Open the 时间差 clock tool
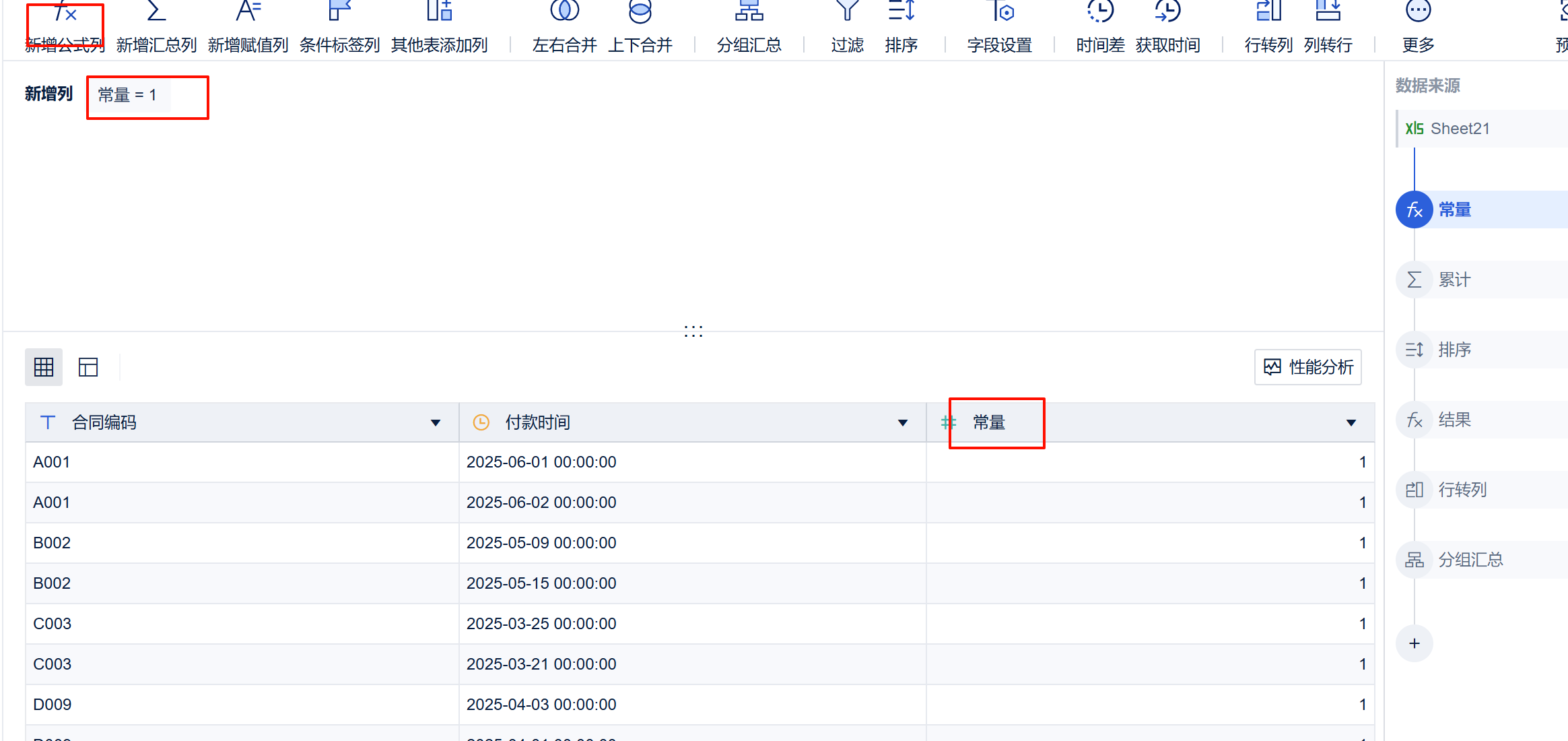This screenshot has width=1568, height=741. [x=1100, y=27]
